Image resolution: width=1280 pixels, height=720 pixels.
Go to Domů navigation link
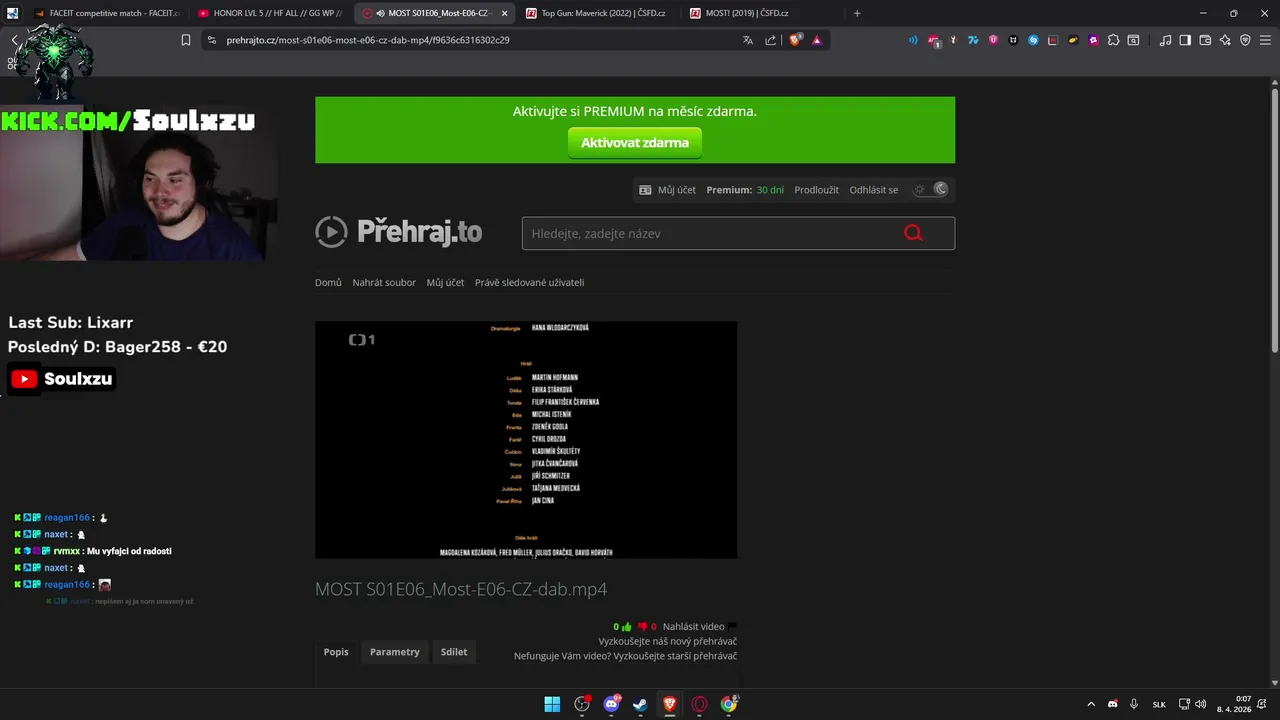click(328, 283)
